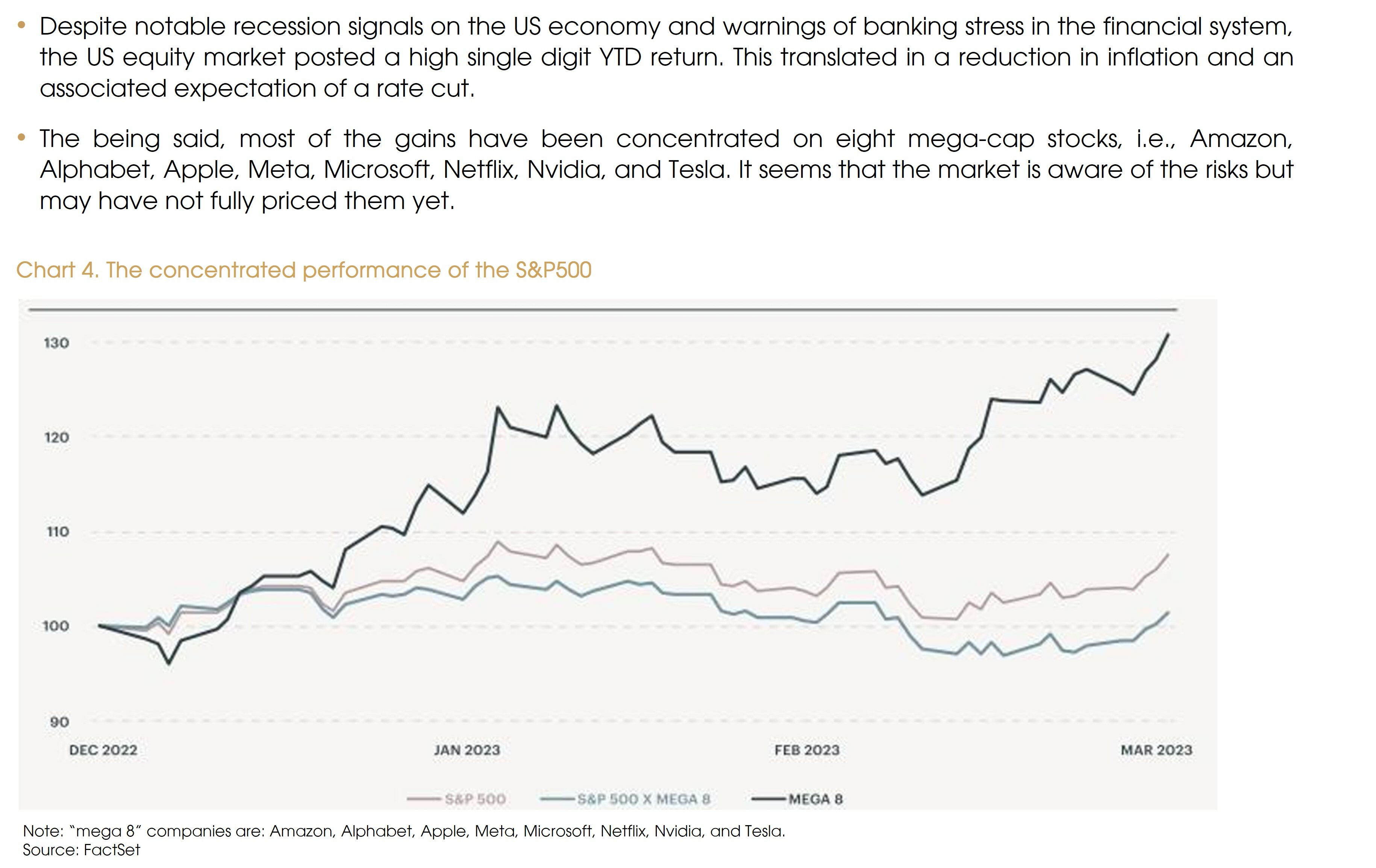
Task: Click the pink S&P 500 legend line swatch
Action: tap(424, 799)
